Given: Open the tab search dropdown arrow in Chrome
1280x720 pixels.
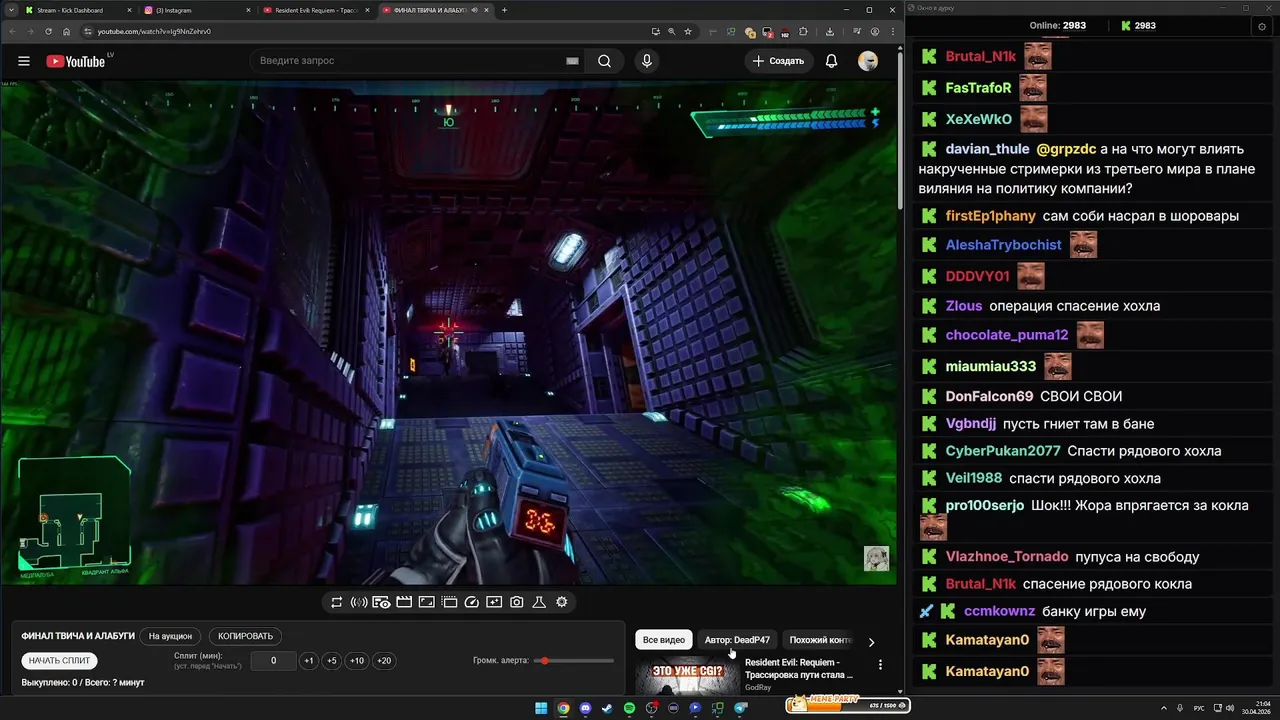Looking at the screenshot, I should click(11, 10).
